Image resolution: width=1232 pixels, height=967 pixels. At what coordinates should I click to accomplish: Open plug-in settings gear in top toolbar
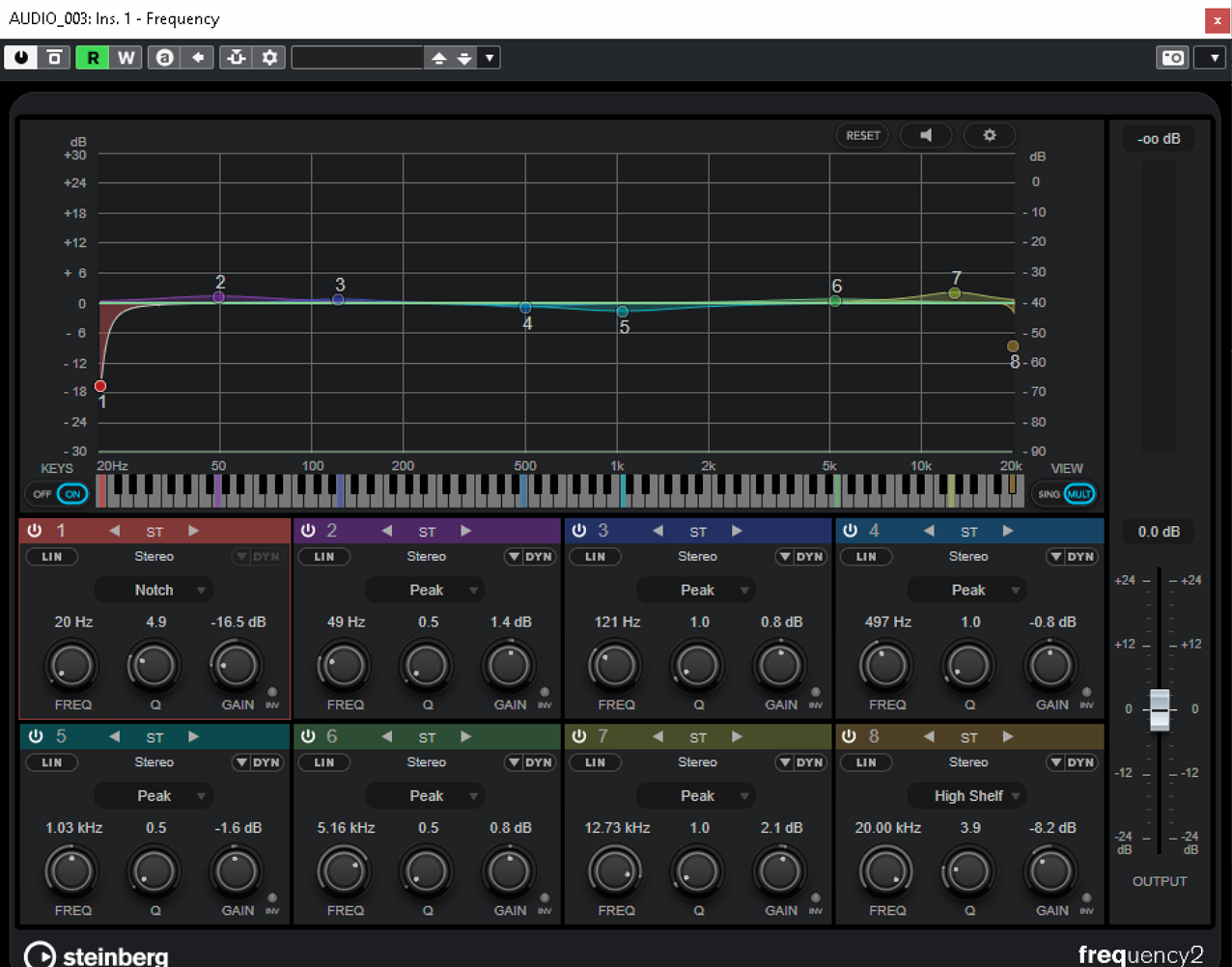pyautogui.click(x=269, y=58)
